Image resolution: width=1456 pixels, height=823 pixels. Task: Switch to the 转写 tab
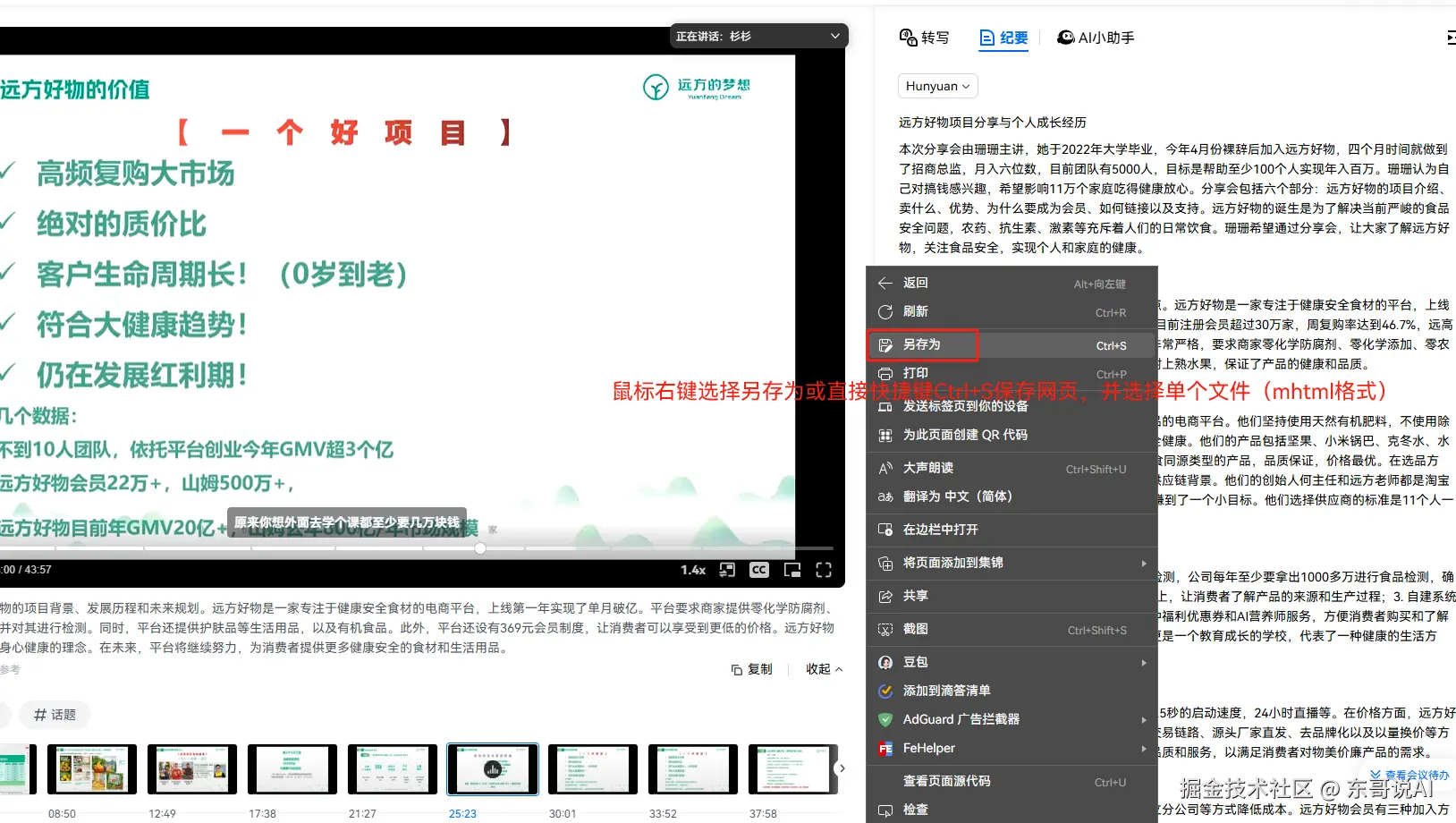[x=925, y=38]
